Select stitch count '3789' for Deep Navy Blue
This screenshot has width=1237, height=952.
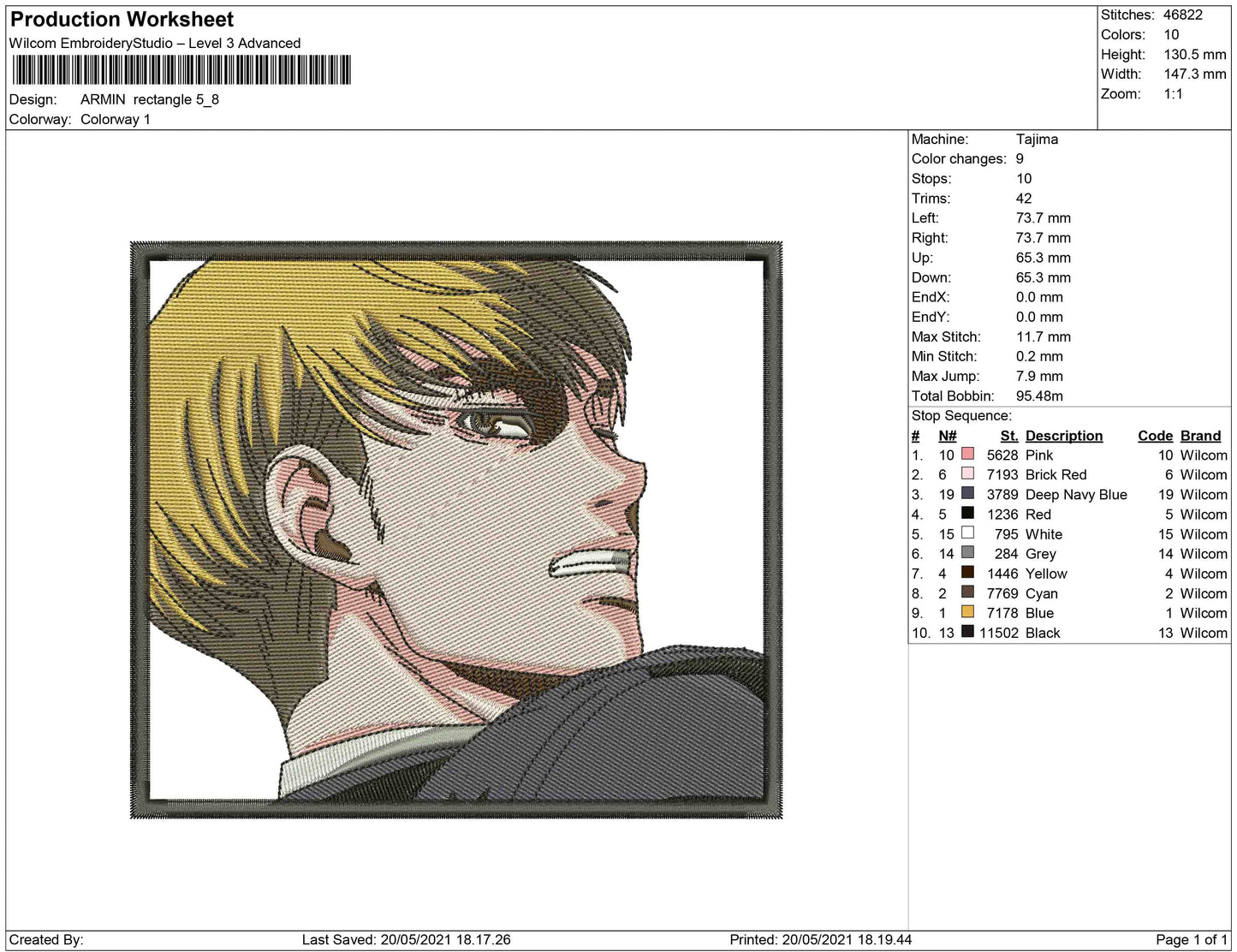tap(1002, 494)
